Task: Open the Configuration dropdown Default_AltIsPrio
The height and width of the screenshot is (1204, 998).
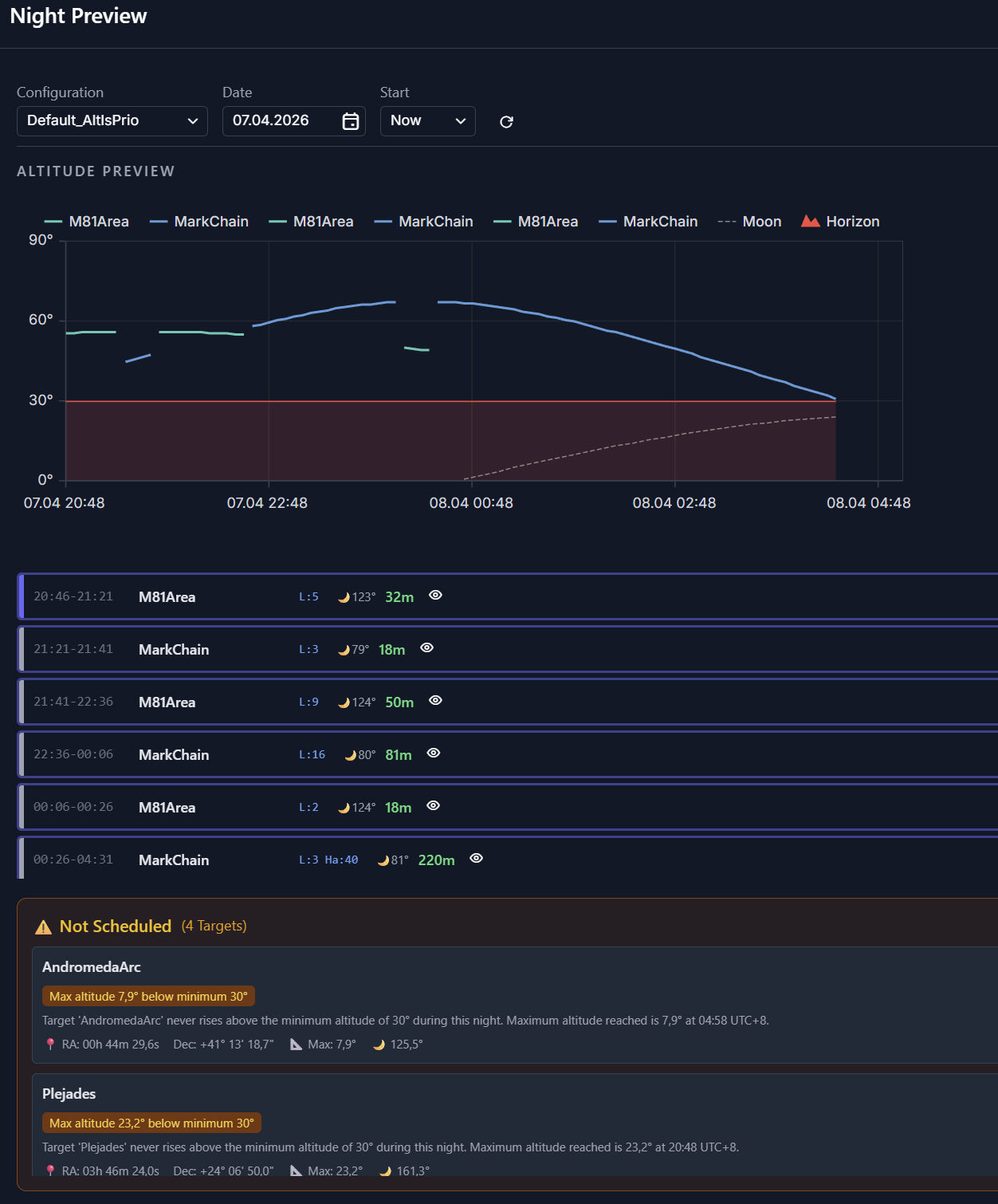Action: pyautogui.click(x=112, y=121)
